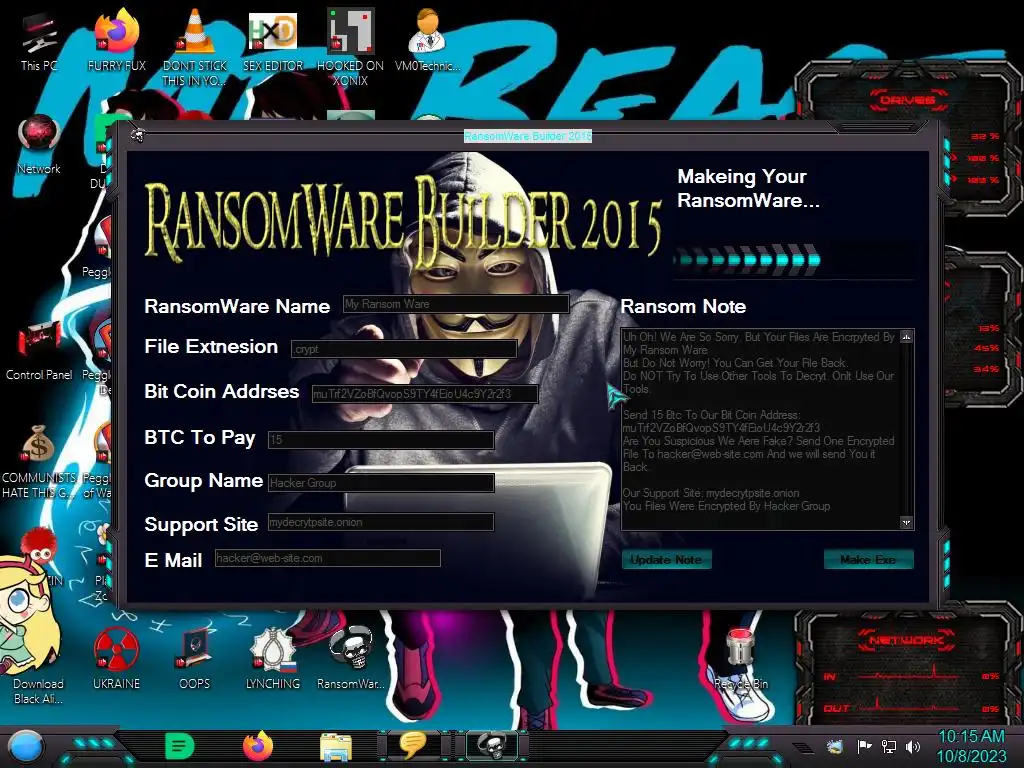This screenshot has height=768, width=1024.
Task: Open the RansomWar skull desktop shortcut
Action: click(x=350, y=658)
